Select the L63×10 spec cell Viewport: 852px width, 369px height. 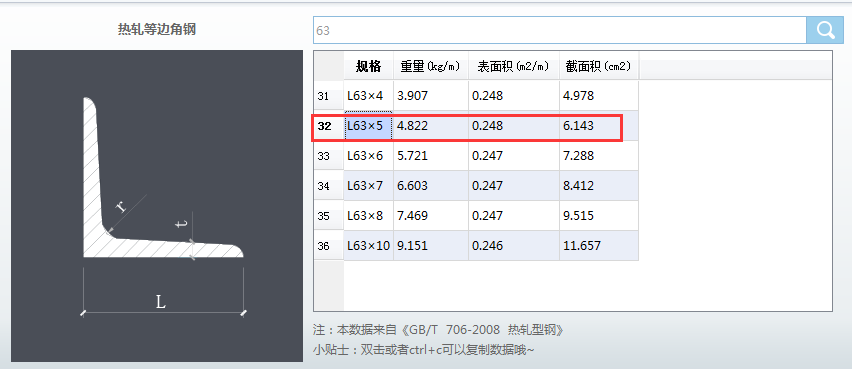pos(368,246)
